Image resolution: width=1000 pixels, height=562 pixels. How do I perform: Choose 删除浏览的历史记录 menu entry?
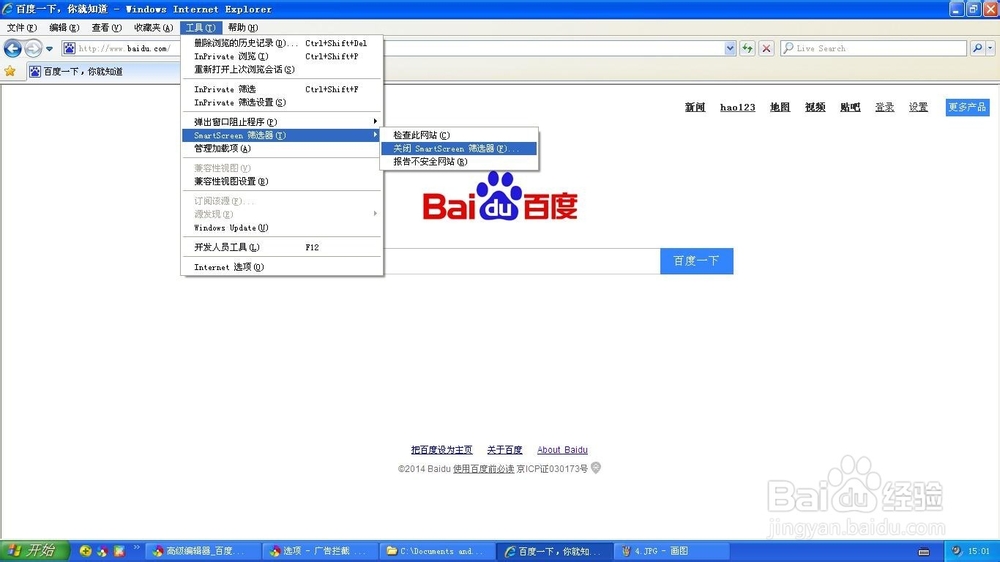click(x=281, y=43)
